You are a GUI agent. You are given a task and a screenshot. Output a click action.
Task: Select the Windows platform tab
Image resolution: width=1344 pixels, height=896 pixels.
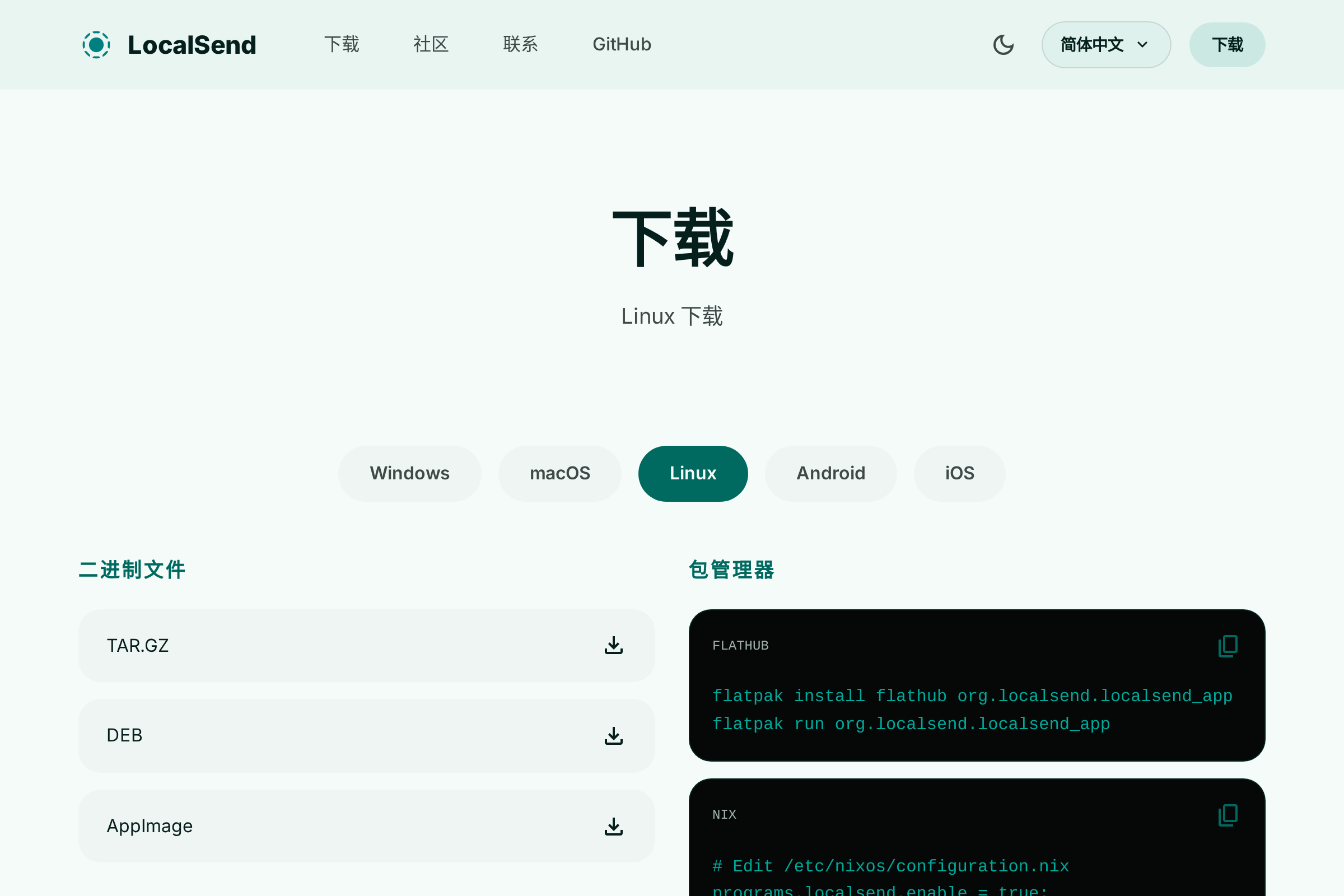409,473
